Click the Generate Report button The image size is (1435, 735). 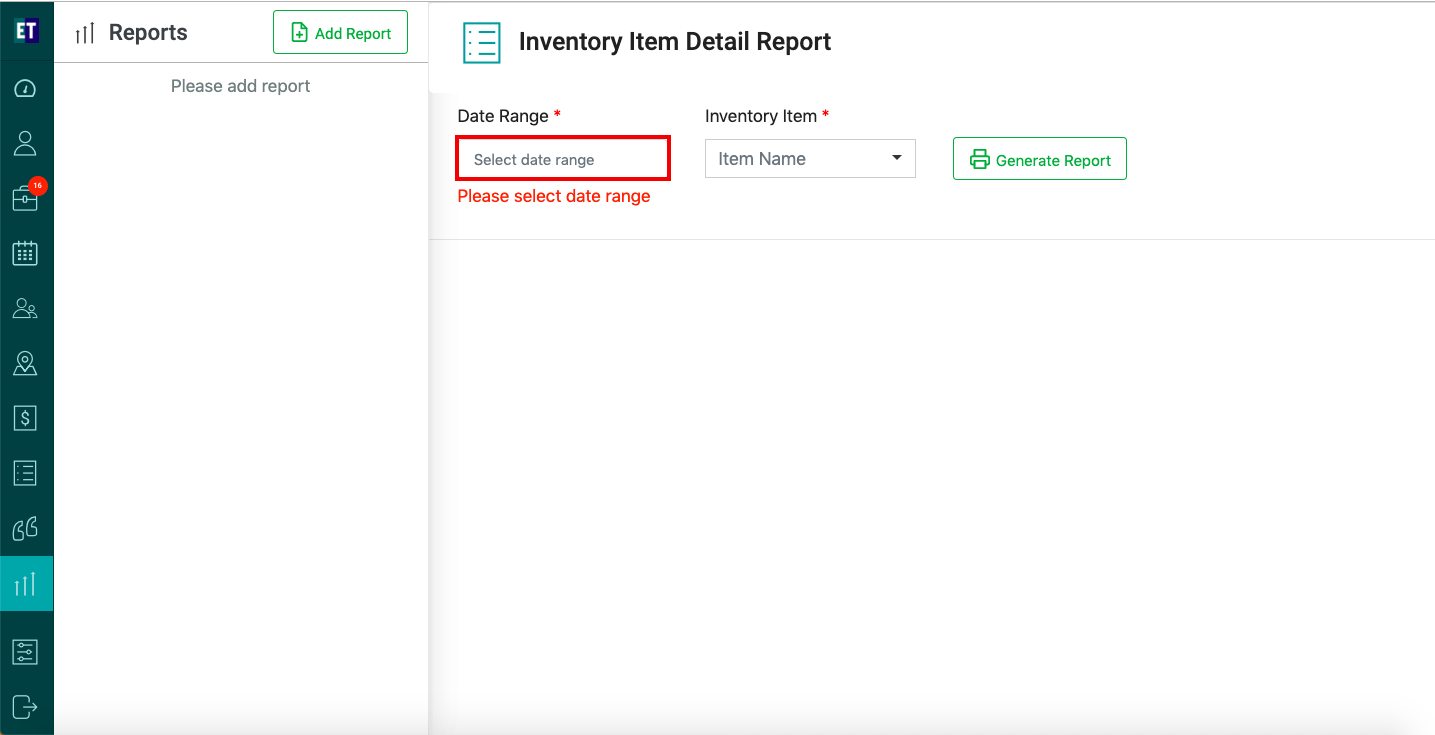[x=1040, y=159]
